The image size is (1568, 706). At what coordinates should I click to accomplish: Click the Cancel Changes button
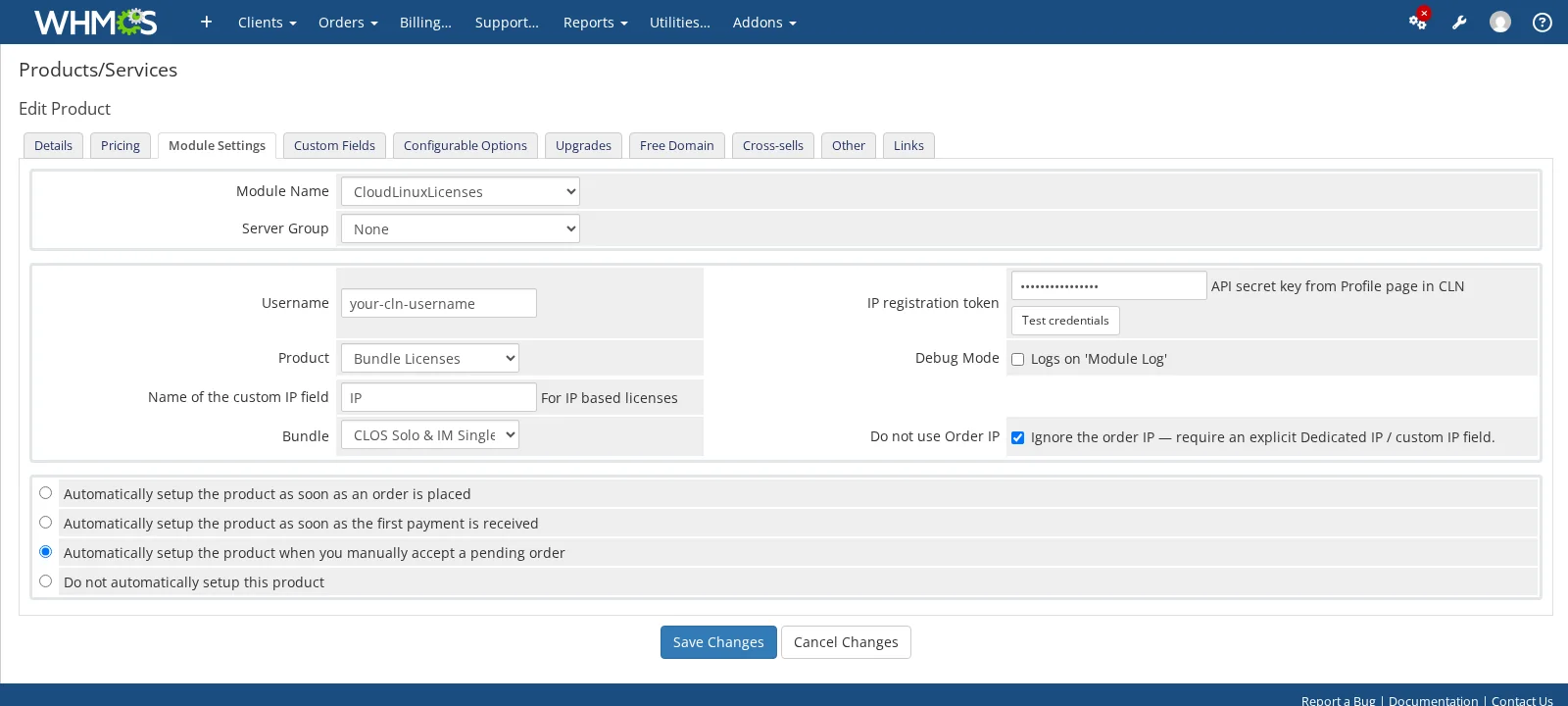click(x=846, y=642)
